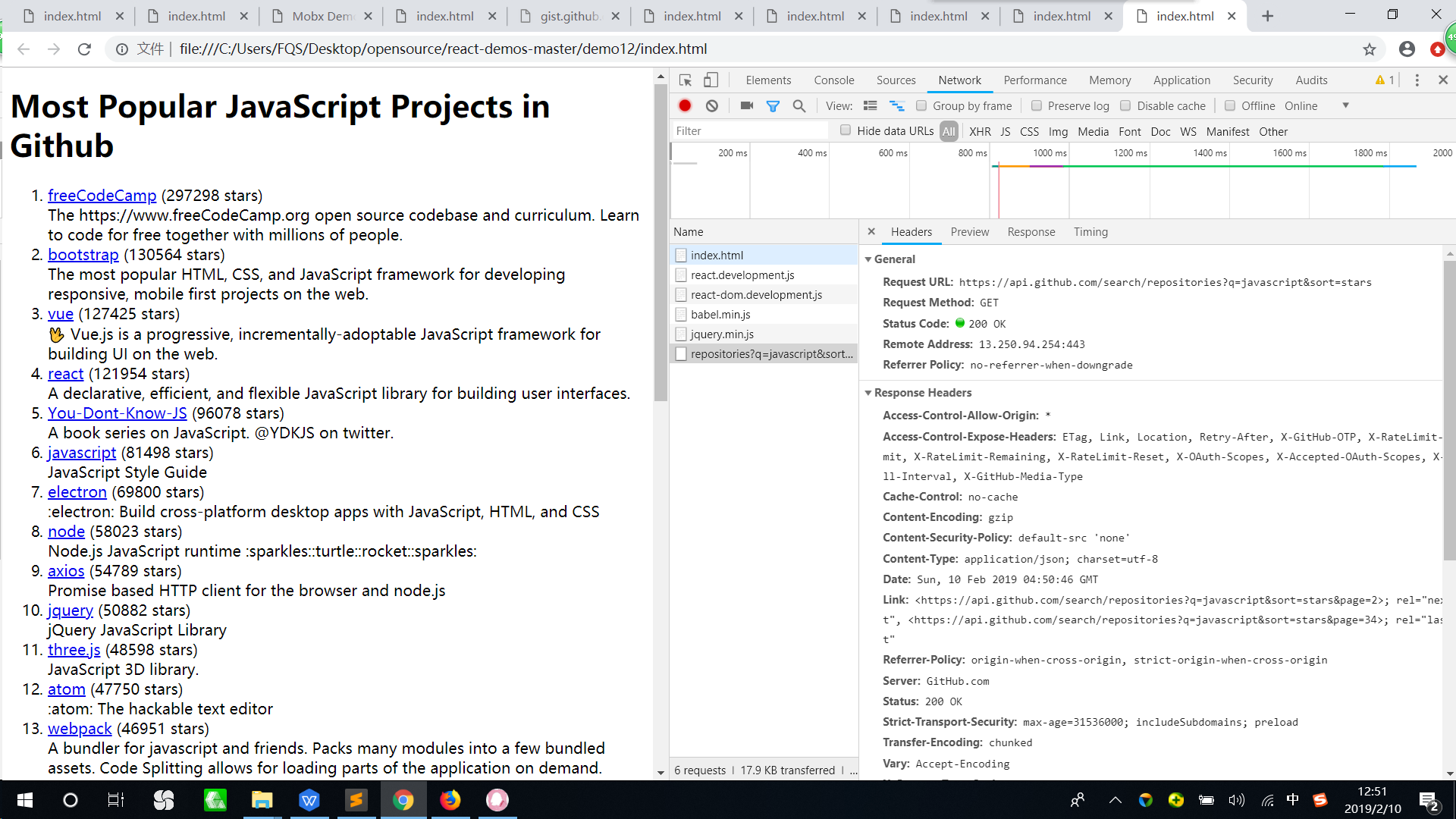Open network search magnifier icon
Image resolution: width=1456 pixels, height=819 pixels.
pos(799,106)
